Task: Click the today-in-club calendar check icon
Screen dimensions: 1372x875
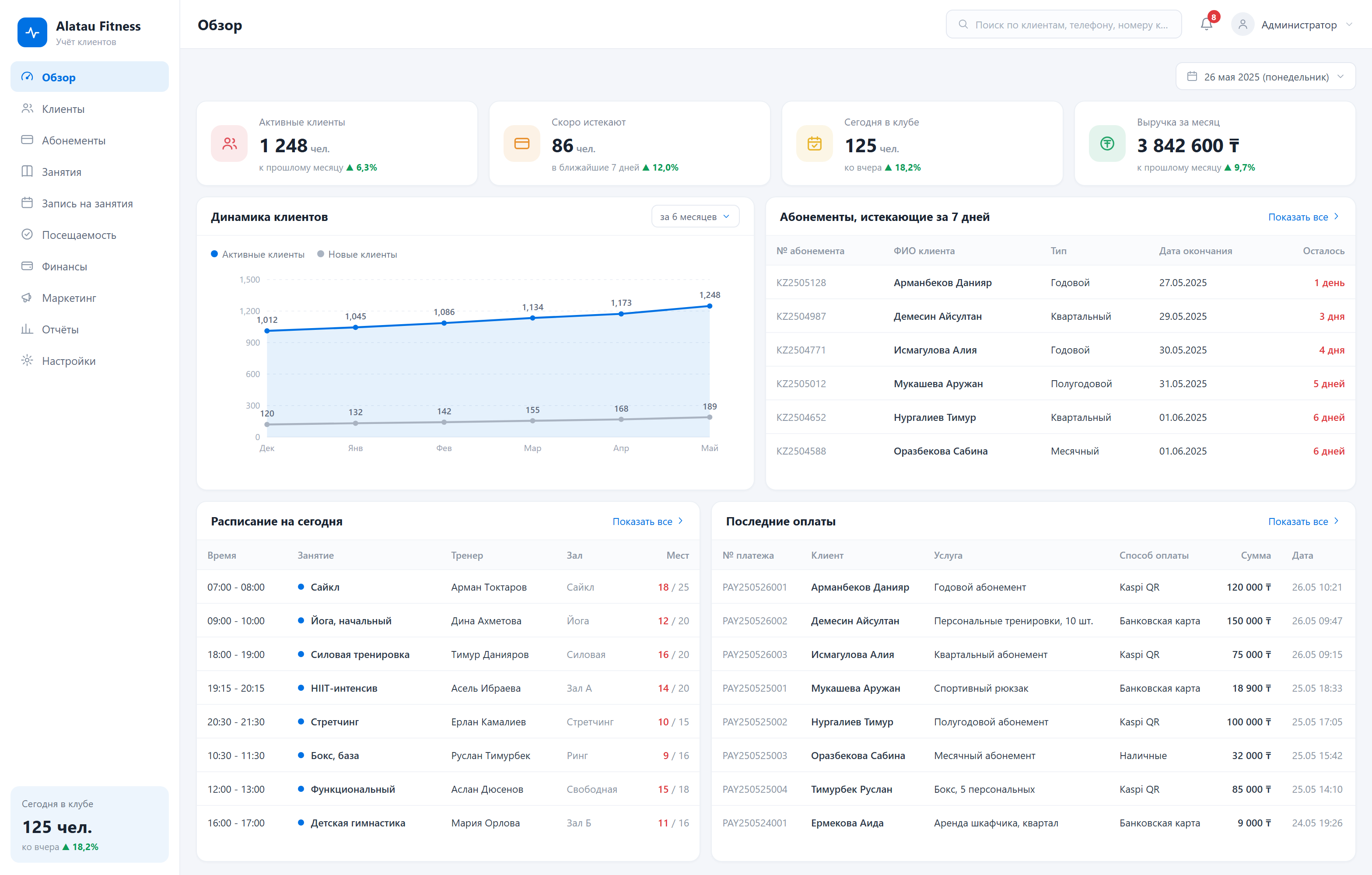Action: coord(815,143)
